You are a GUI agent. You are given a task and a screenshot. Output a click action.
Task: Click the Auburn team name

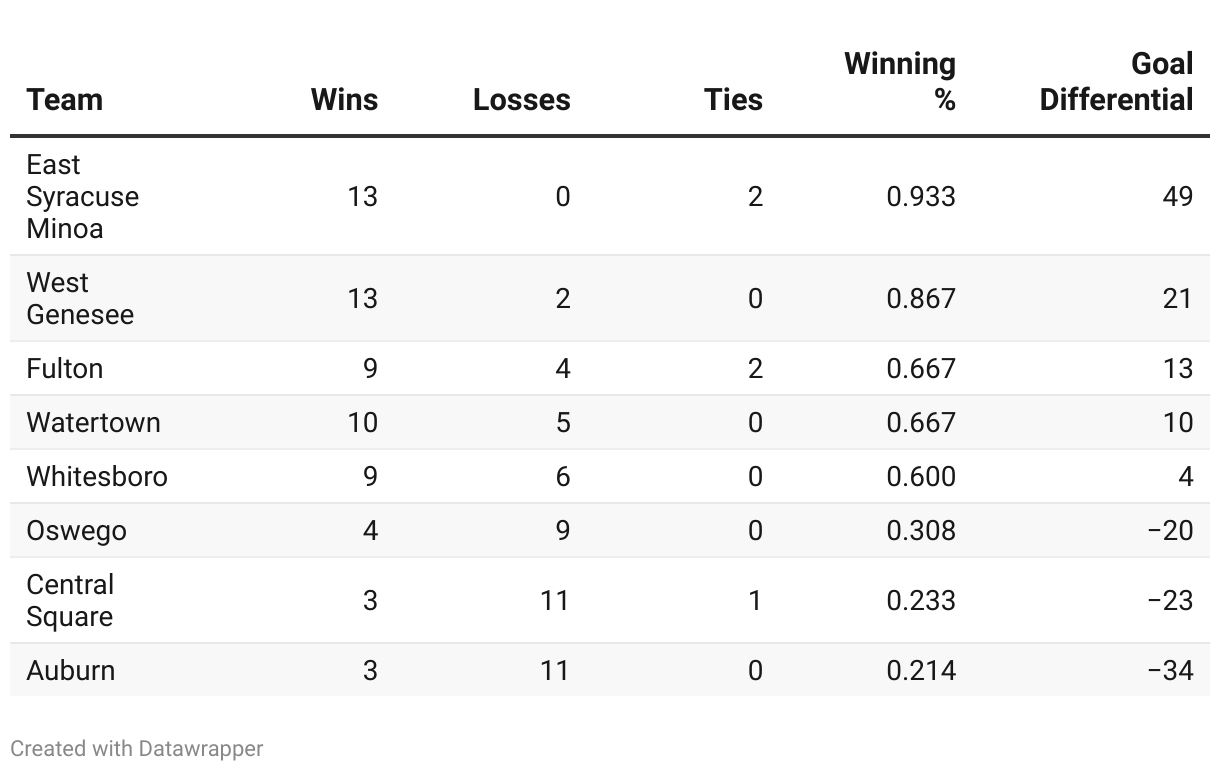coord(71,670)
